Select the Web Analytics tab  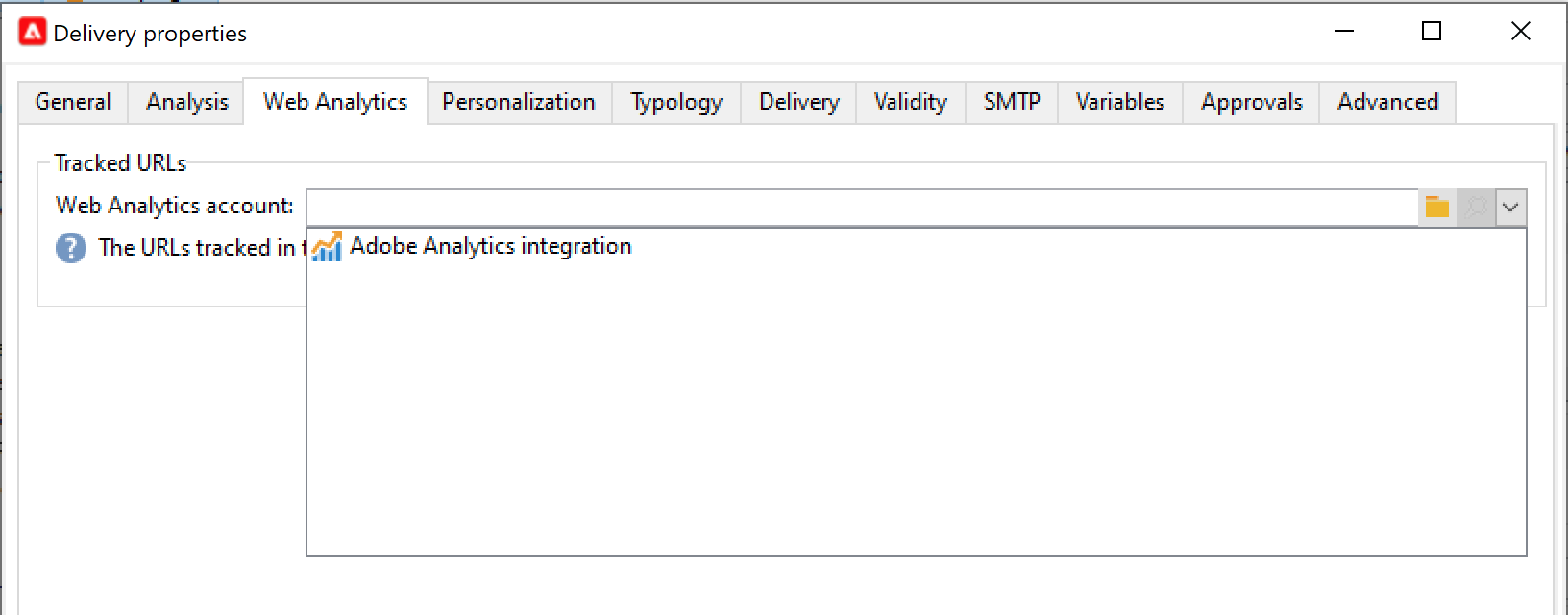(x=335, y=102)
